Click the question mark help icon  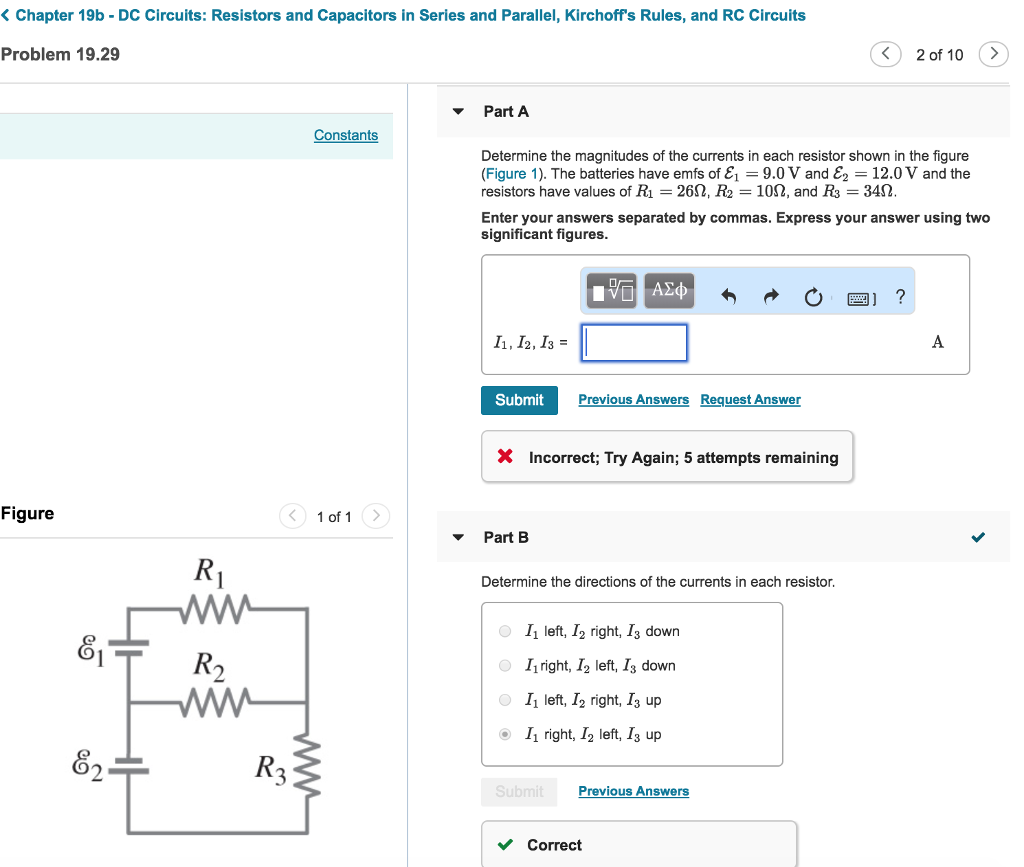point(901,296)
